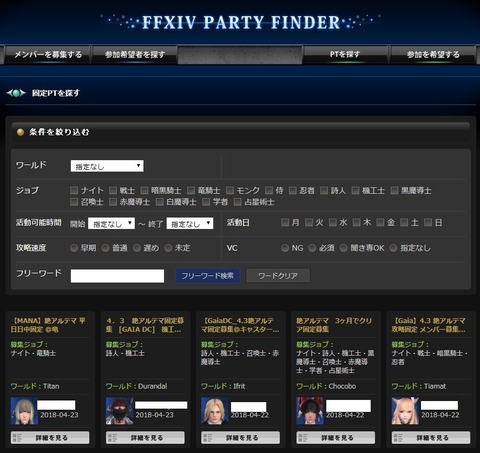Check the 詩人 job checkbox

(x=324, y=190)
